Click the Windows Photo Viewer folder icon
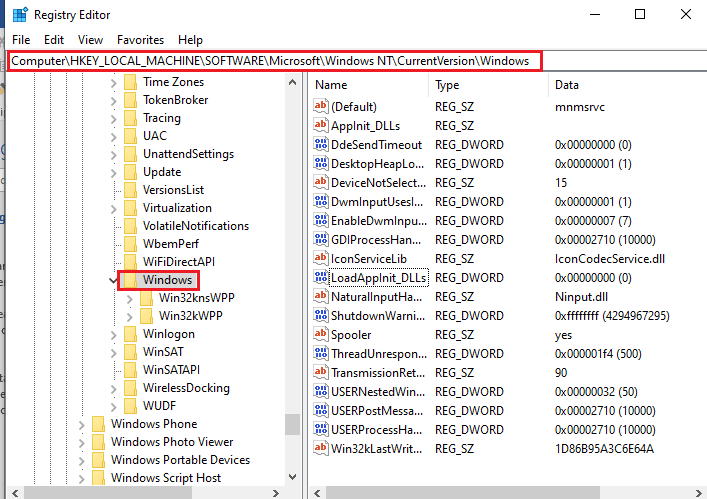 click(x=98, y=442)
